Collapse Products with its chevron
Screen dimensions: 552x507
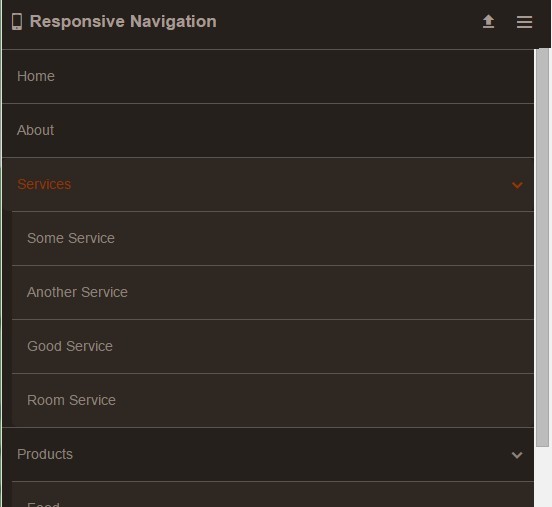tap(517, 455)
